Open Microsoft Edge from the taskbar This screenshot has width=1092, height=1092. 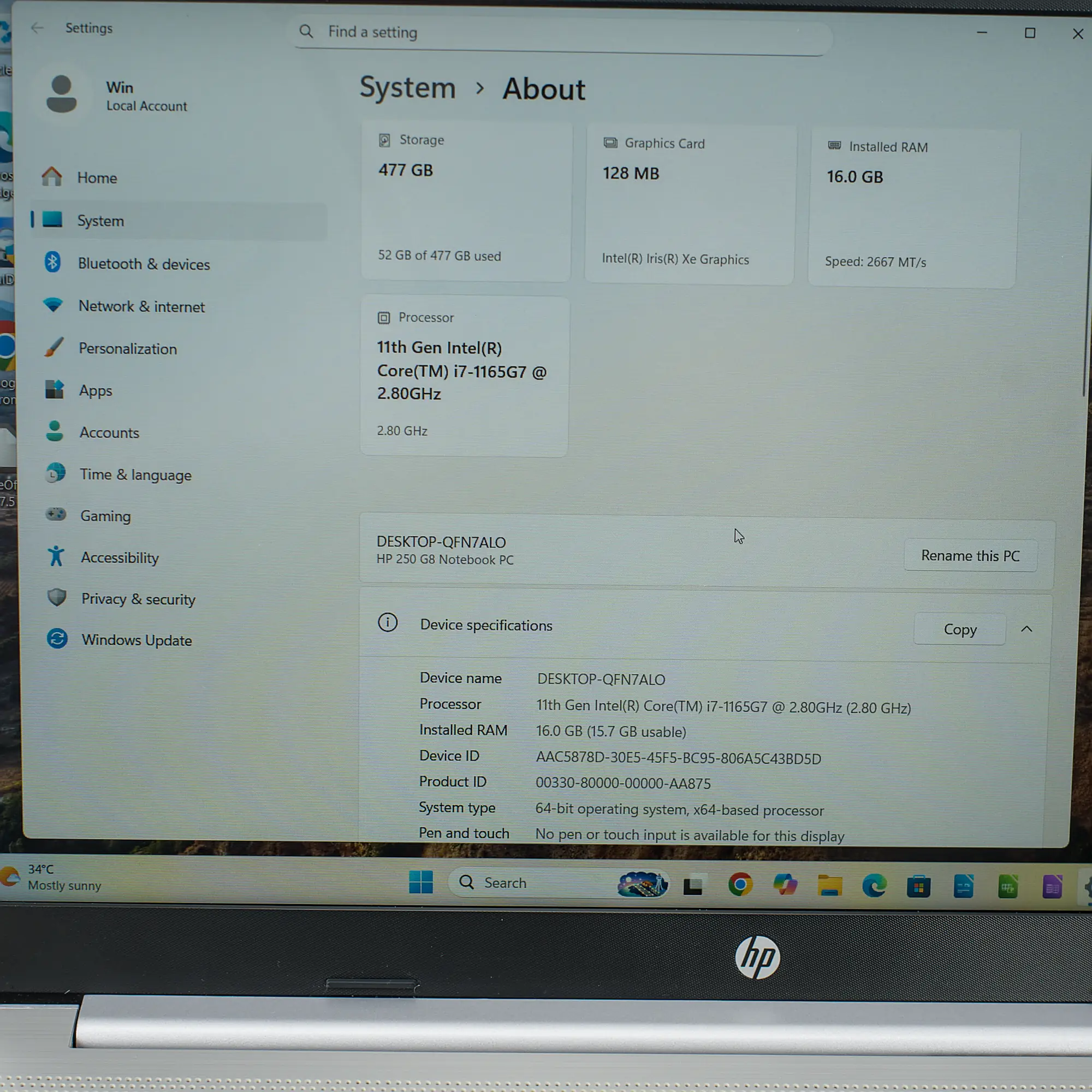[874, 886]
